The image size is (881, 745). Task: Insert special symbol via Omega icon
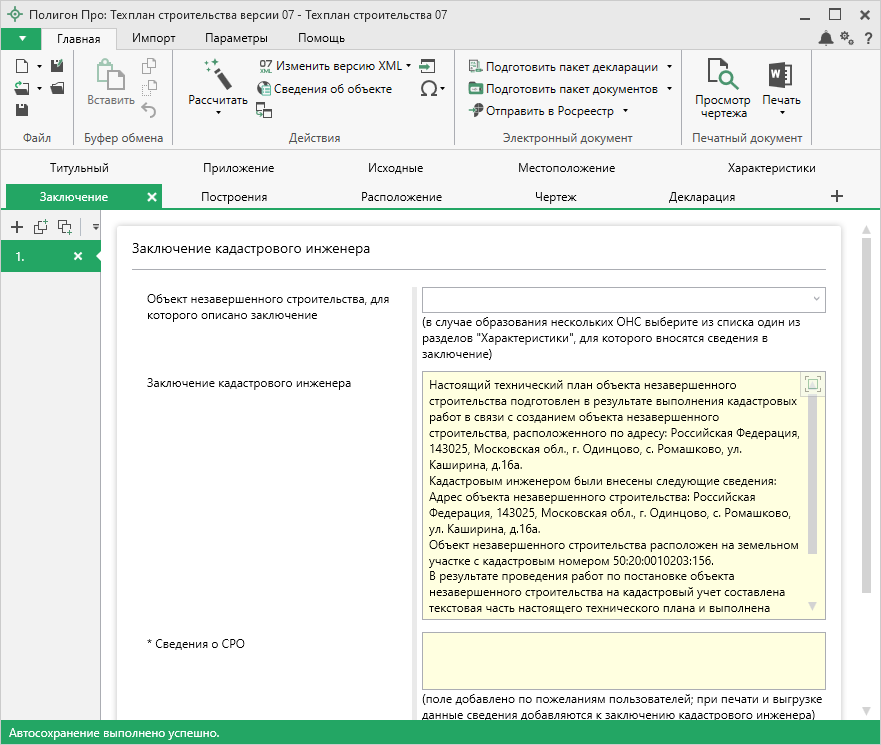[428, 89]
